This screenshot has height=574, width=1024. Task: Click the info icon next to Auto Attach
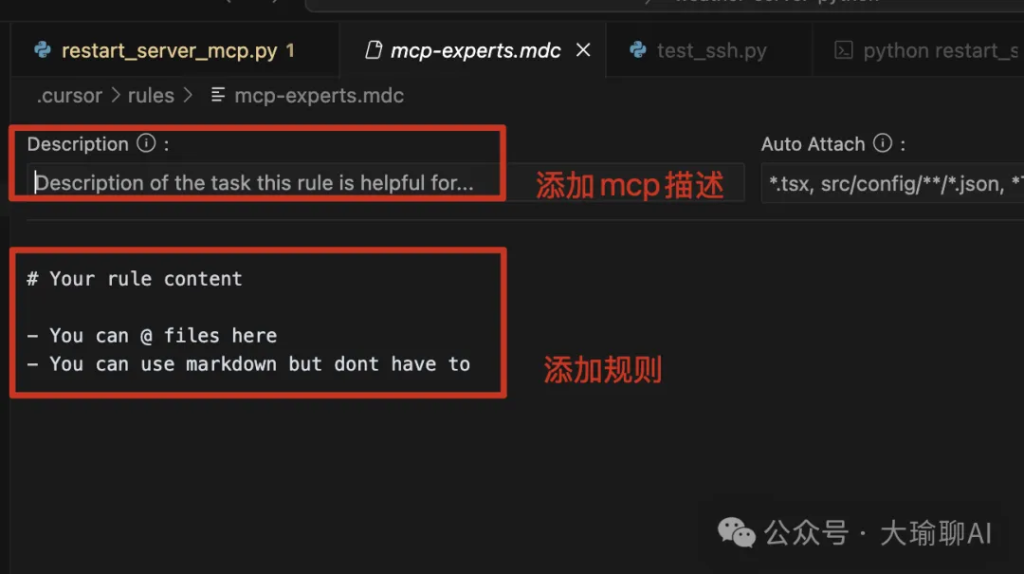pos(882,143)
